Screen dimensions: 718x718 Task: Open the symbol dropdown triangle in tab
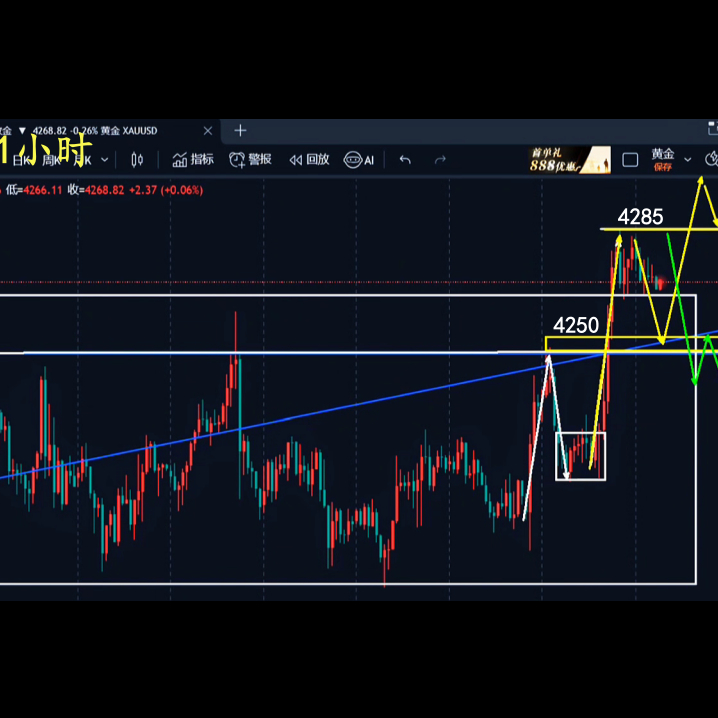click(23, 131)
